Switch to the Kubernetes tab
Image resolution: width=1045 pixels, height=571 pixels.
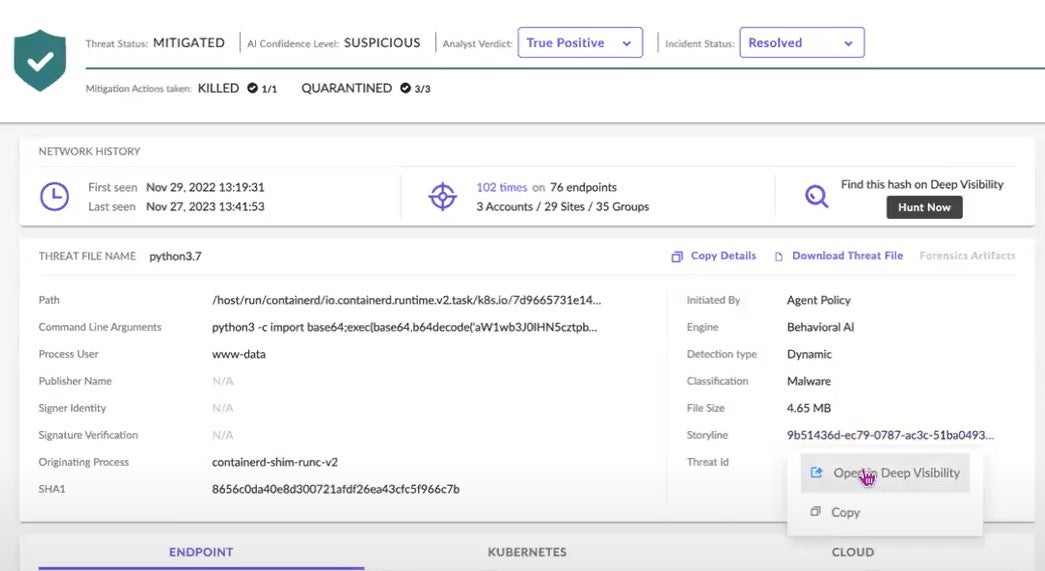coord(527,552)
